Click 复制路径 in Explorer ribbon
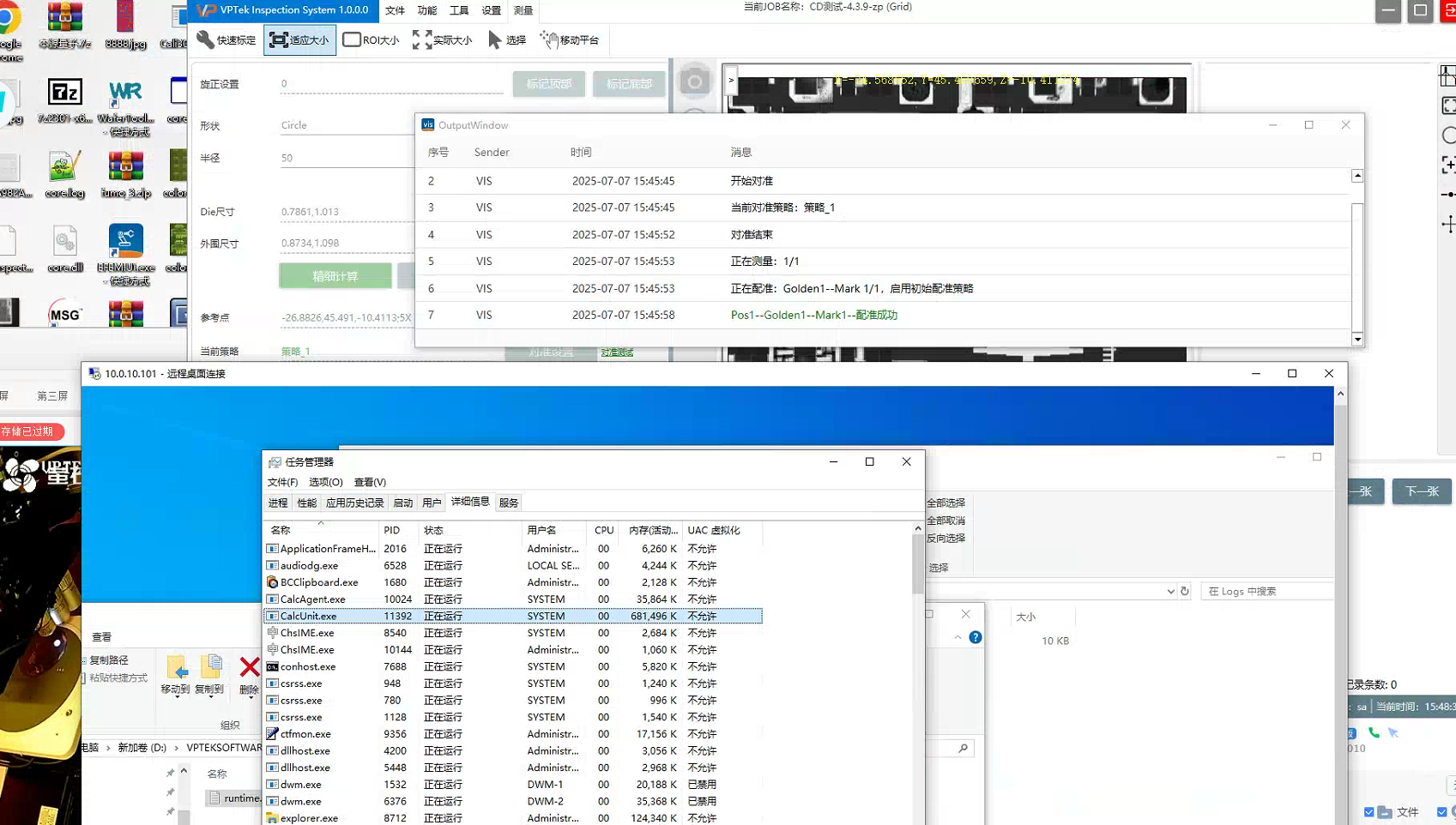1456x825 pixels. coord(110,660)
